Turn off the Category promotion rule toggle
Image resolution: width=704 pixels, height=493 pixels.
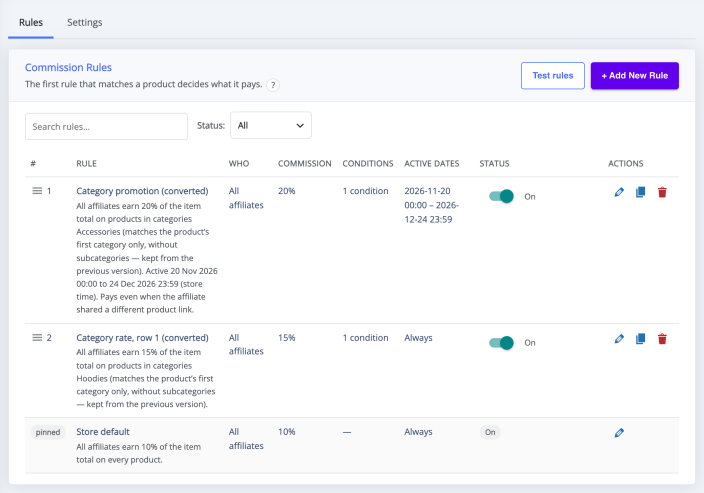[501, 196]
